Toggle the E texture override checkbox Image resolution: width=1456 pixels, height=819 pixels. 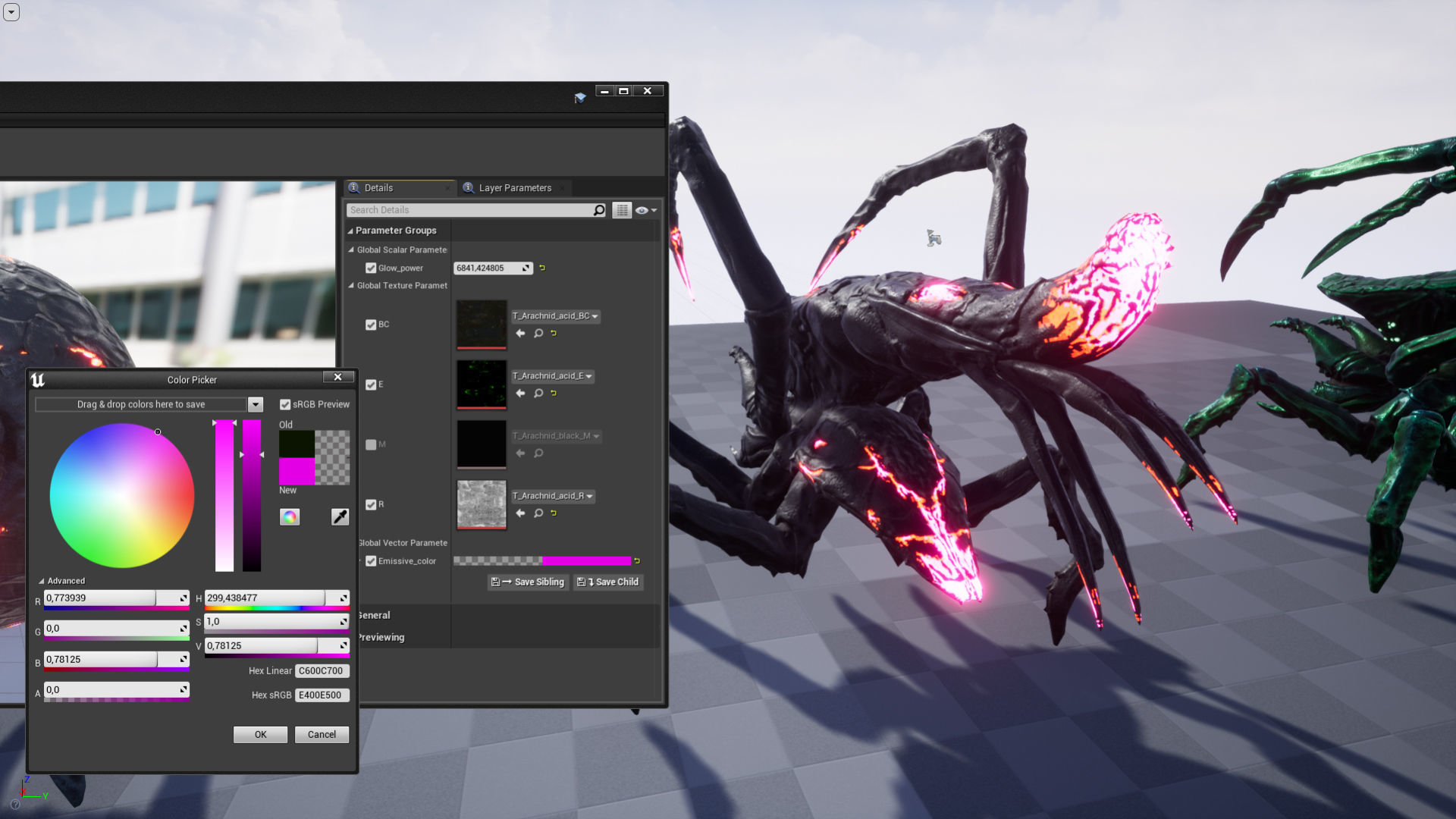click(x=371, y=385)
